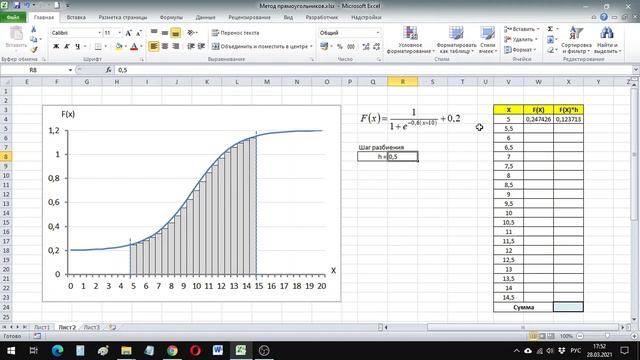Viewport: 640px width, 360px height.
Task: Click the 'Формат' cells button
Action: pyautogui.click(x=520, y=49)
